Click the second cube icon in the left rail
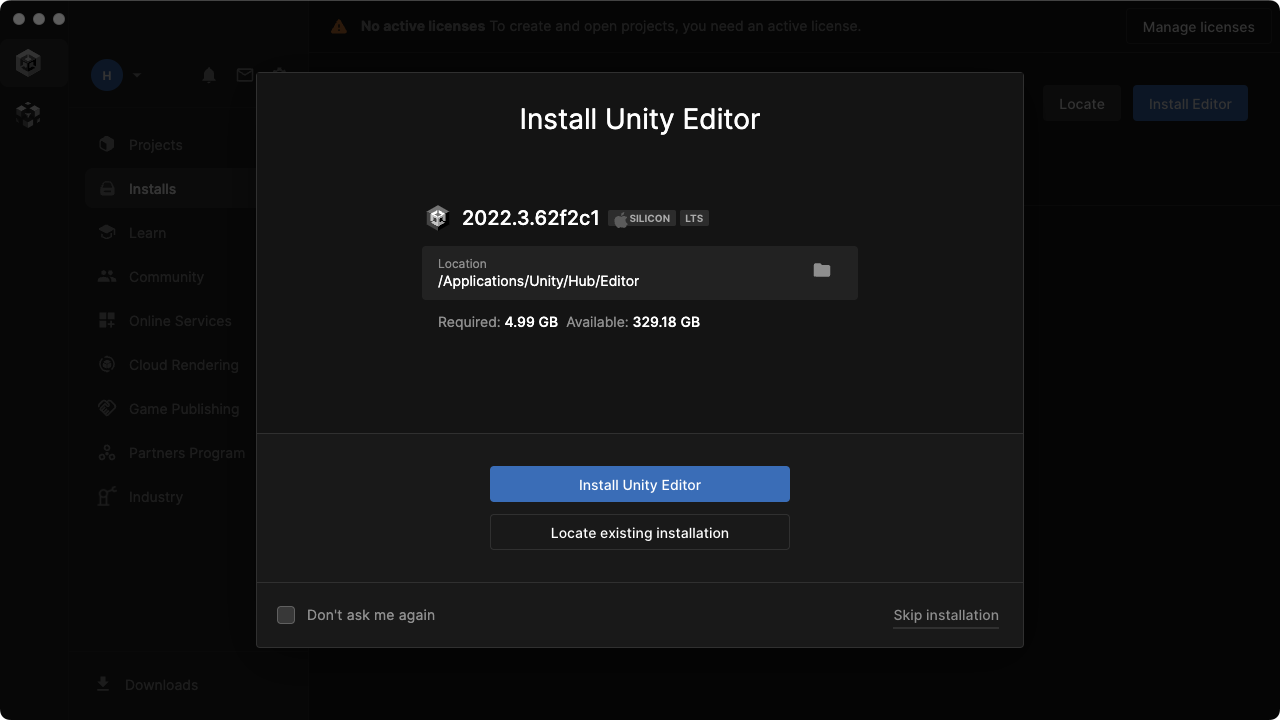This screenshot has width=1280, height=720. (x=28, y=115)
